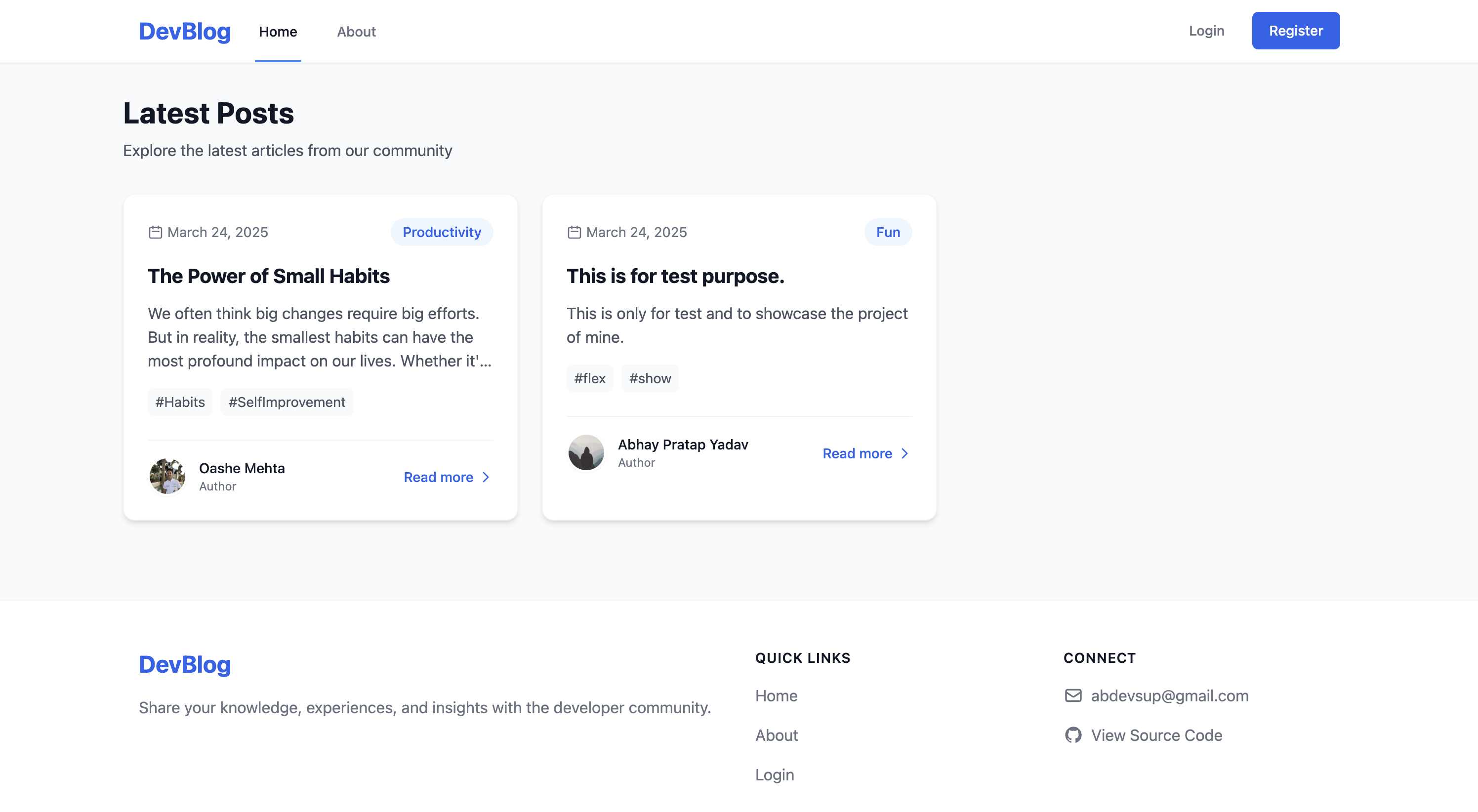Viewport: 1478px width, 812px height.
Task: Click the footer Login quick link
Action: 775,774
